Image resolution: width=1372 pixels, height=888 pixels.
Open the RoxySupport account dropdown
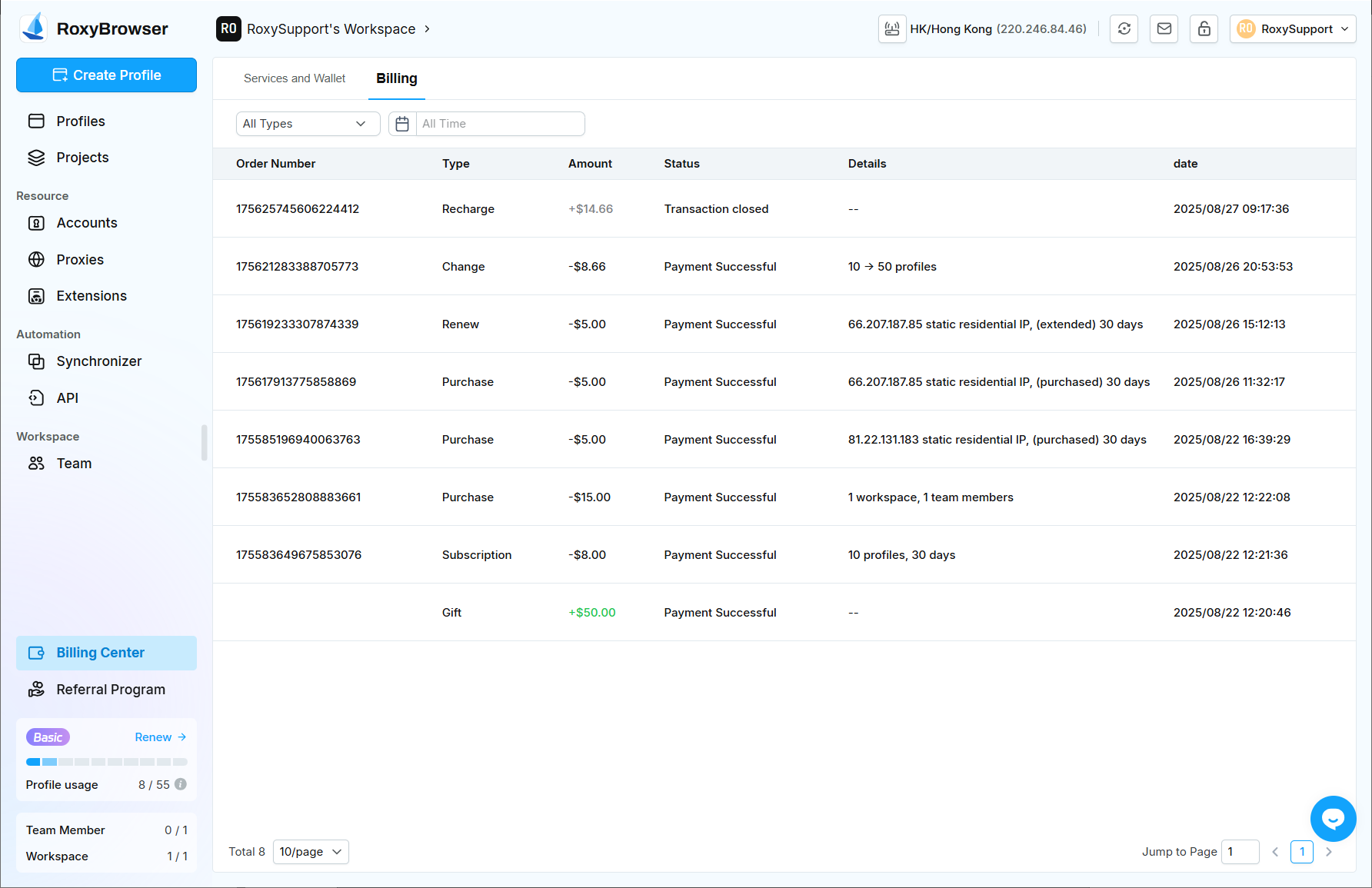click(1292, 29)
